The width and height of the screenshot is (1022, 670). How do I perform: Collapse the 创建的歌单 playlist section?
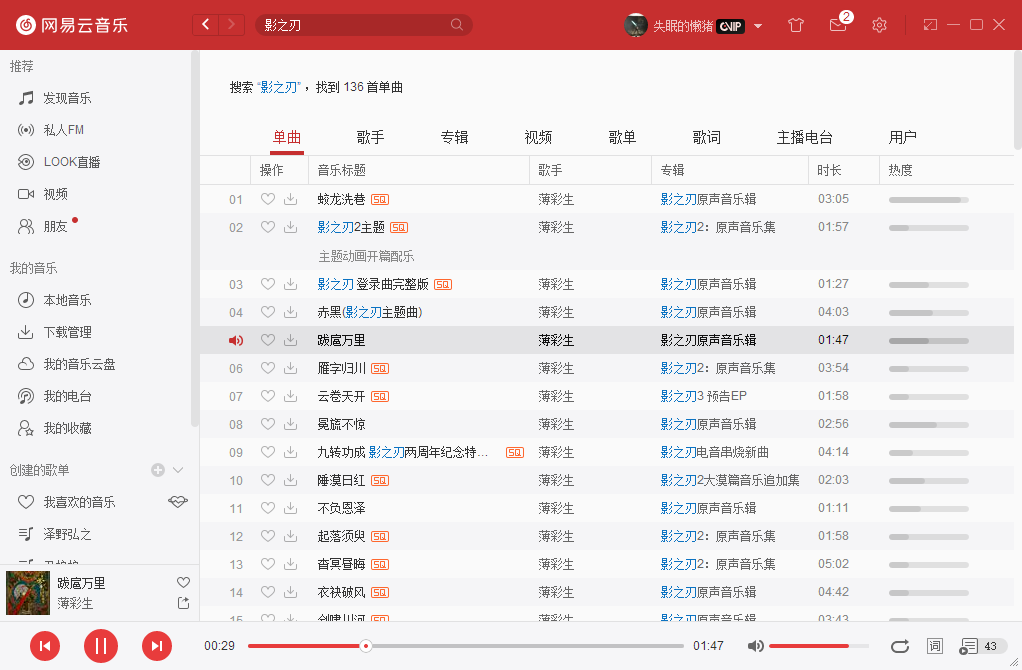[179, 470]
